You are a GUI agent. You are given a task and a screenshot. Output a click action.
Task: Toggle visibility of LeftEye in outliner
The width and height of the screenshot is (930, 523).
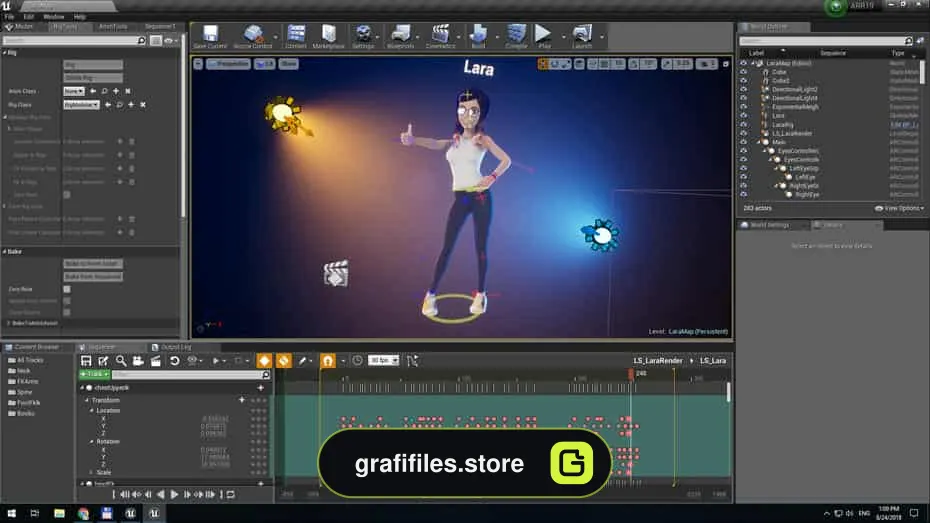point(744,177)
